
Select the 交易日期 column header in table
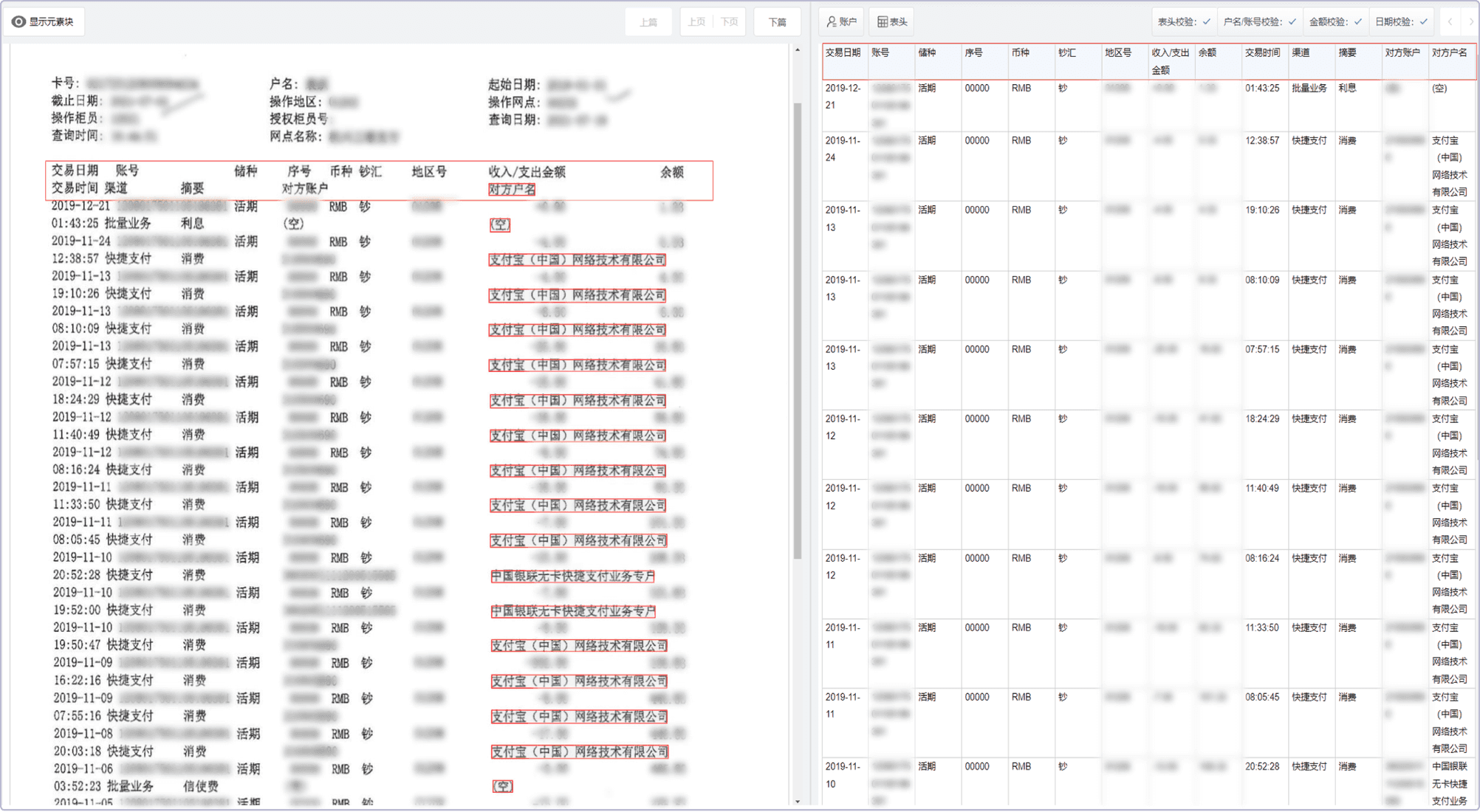point(843,53)
